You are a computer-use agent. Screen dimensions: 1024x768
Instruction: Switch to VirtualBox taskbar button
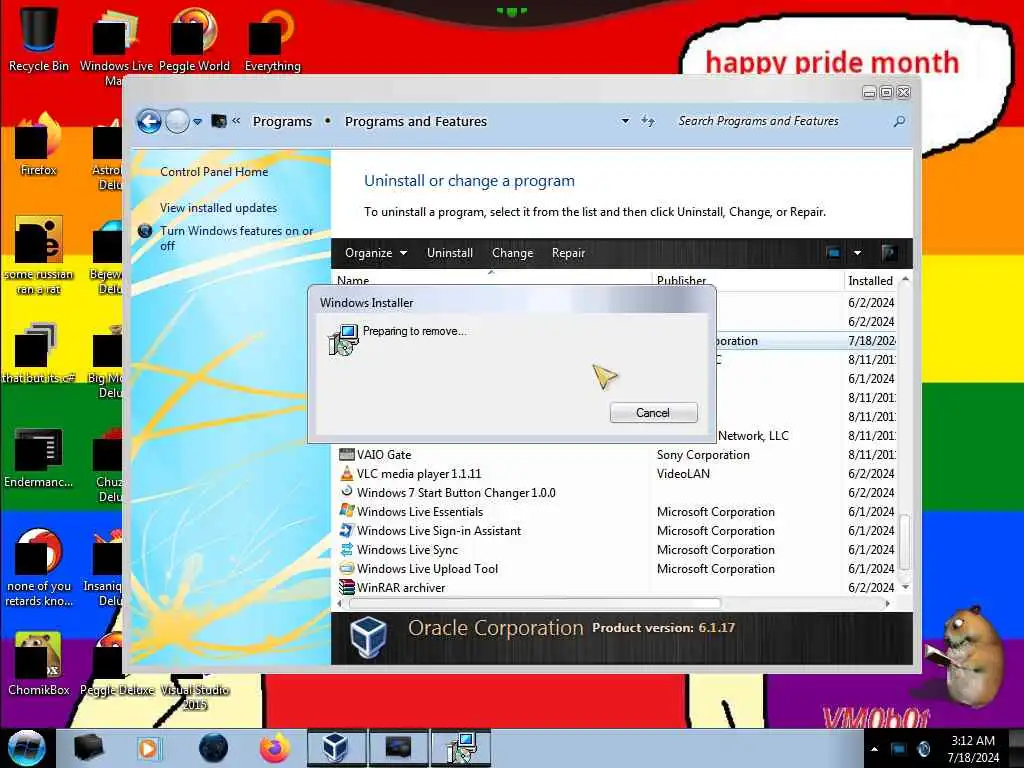pyautogui.click(x=335, y=748)
